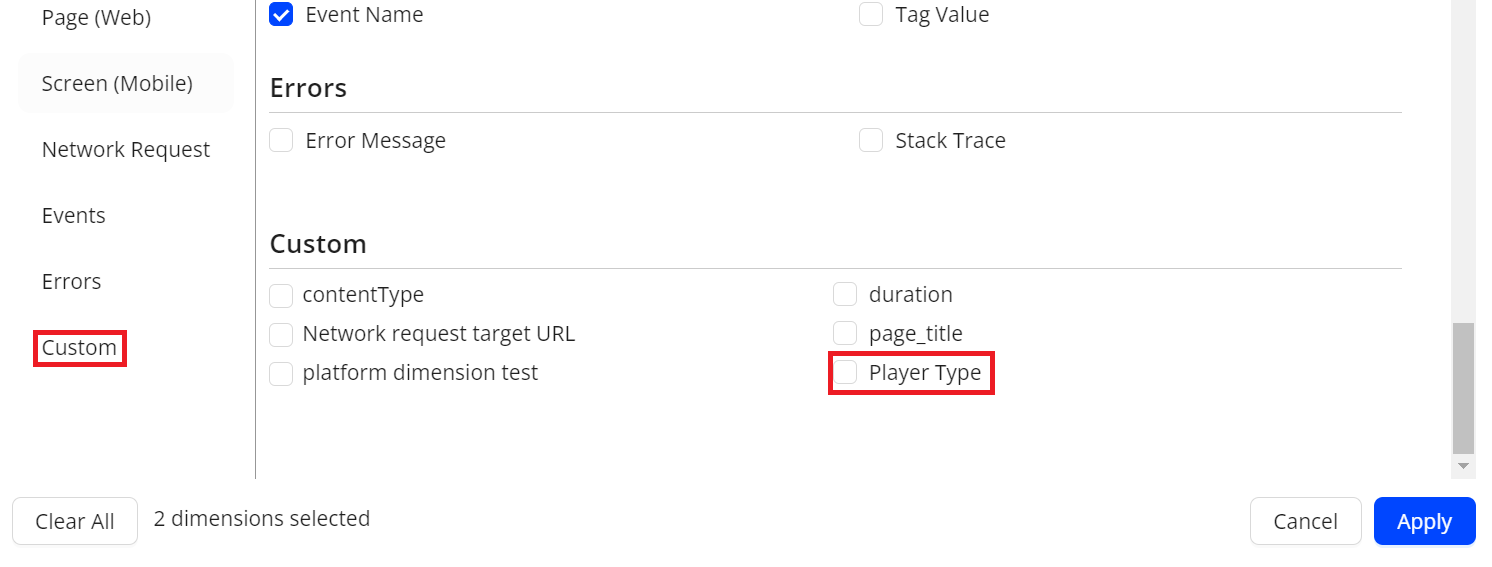Select the Events category
Viewport: 1492px width, 567px height.
click(74, 216)
